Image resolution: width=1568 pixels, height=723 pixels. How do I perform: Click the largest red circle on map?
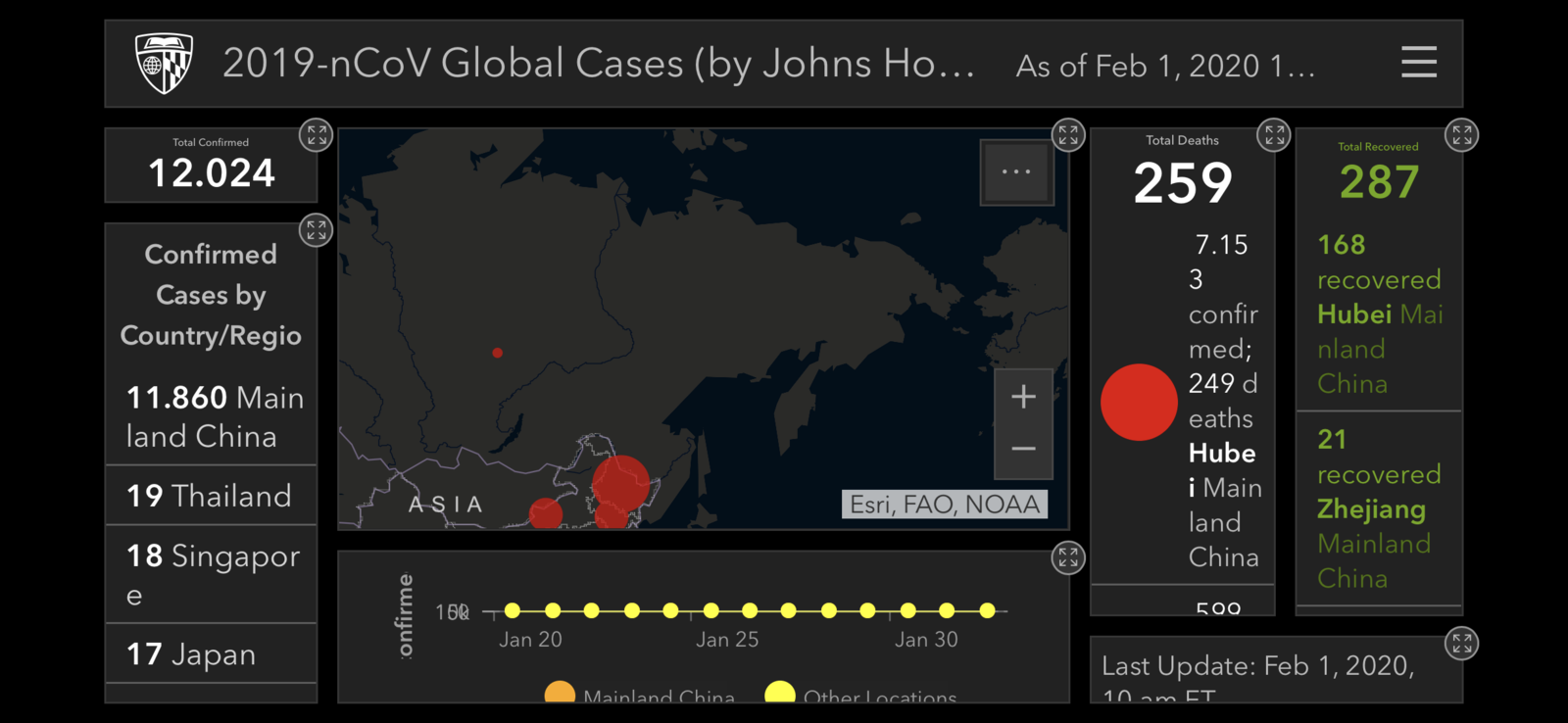point(620,484)
